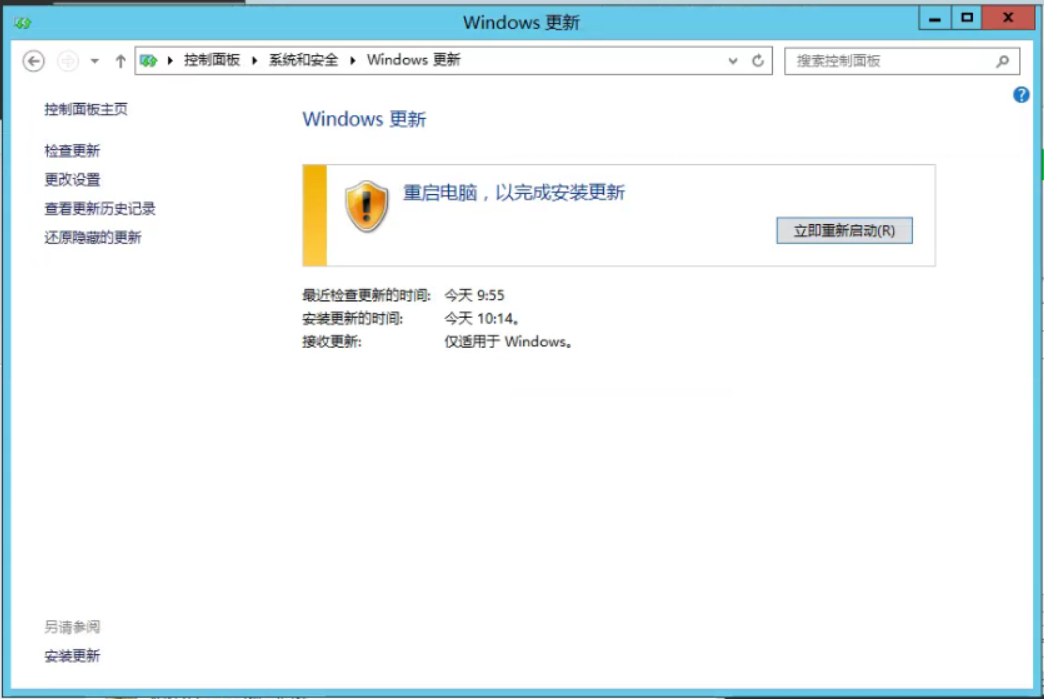Screen dimensions: 1044x699
Task: Click the forward navigation arrow
Action: pyautogui.click(x=68, y=61)
